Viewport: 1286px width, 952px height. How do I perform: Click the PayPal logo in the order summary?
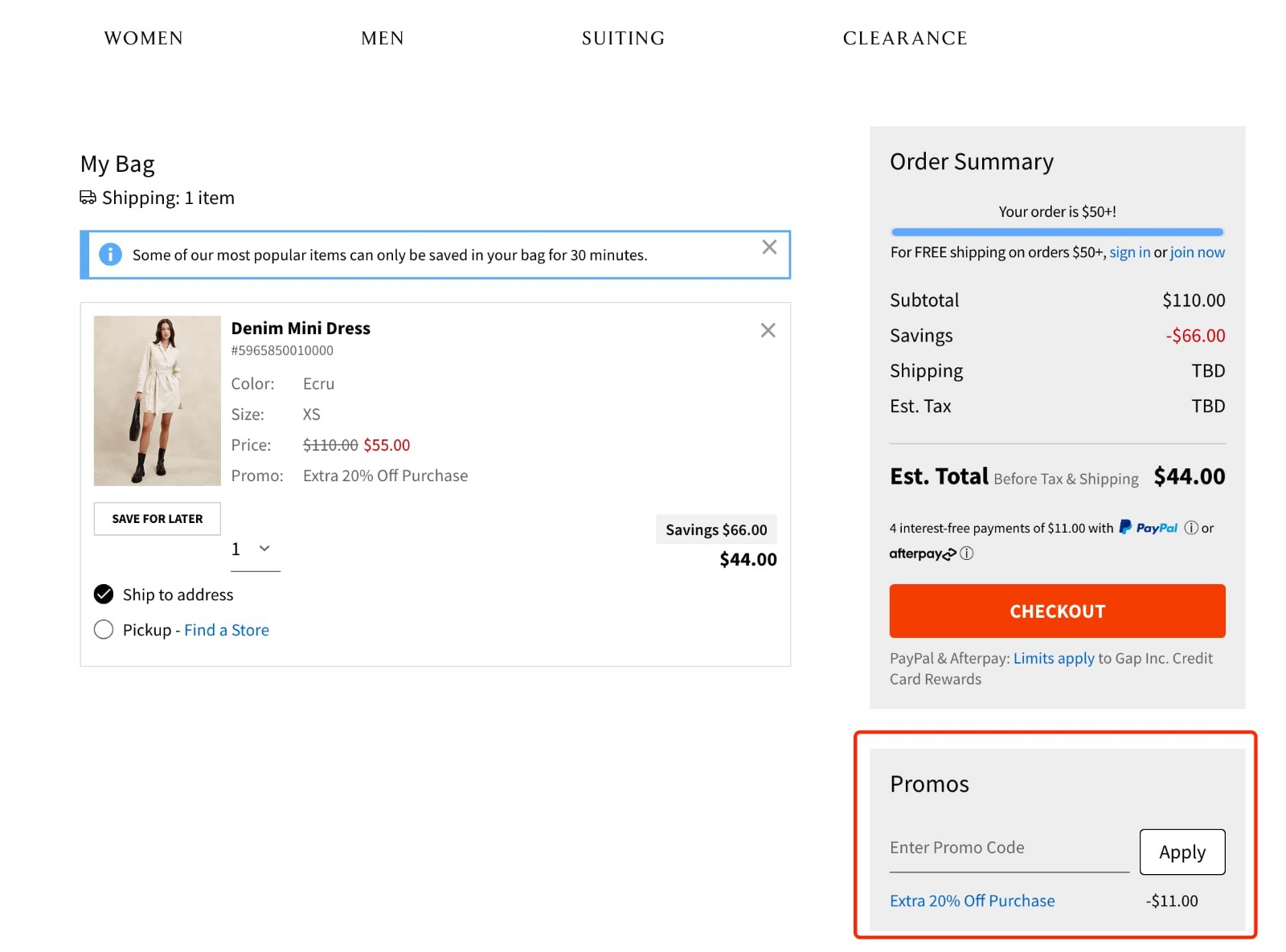point(1148,528)
